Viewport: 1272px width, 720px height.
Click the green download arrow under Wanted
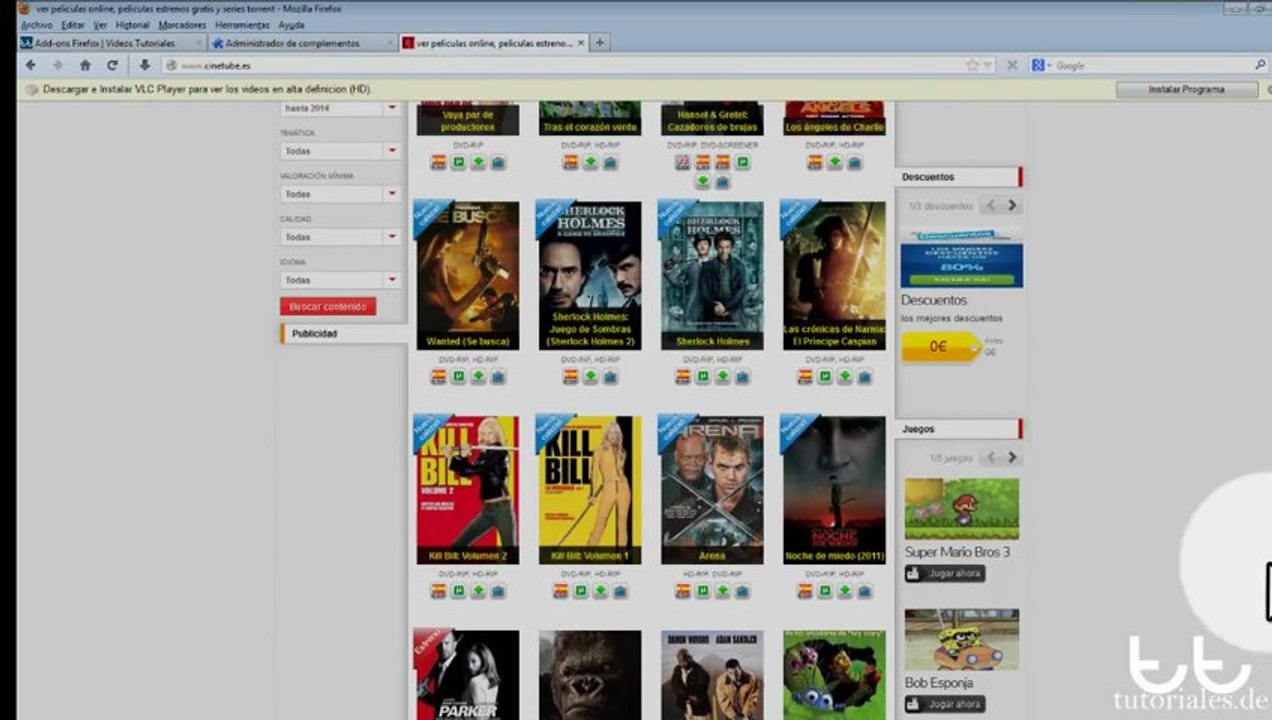(478, 376)
